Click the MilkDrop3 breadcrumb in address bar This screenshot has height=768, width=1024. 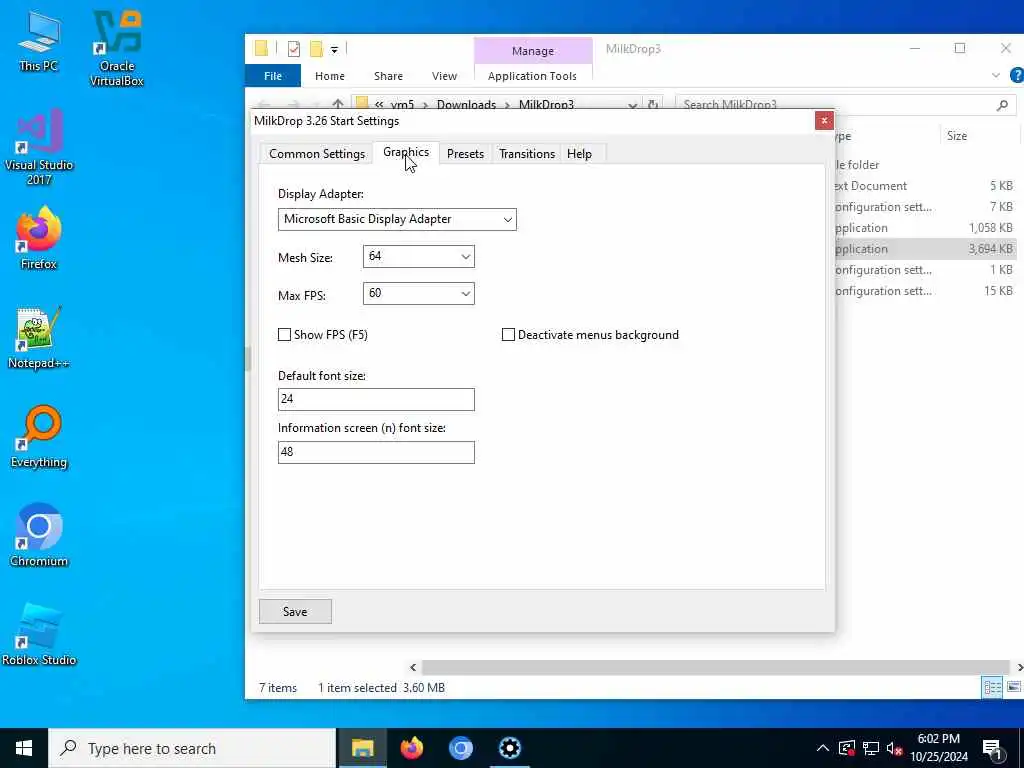[547, 104]
